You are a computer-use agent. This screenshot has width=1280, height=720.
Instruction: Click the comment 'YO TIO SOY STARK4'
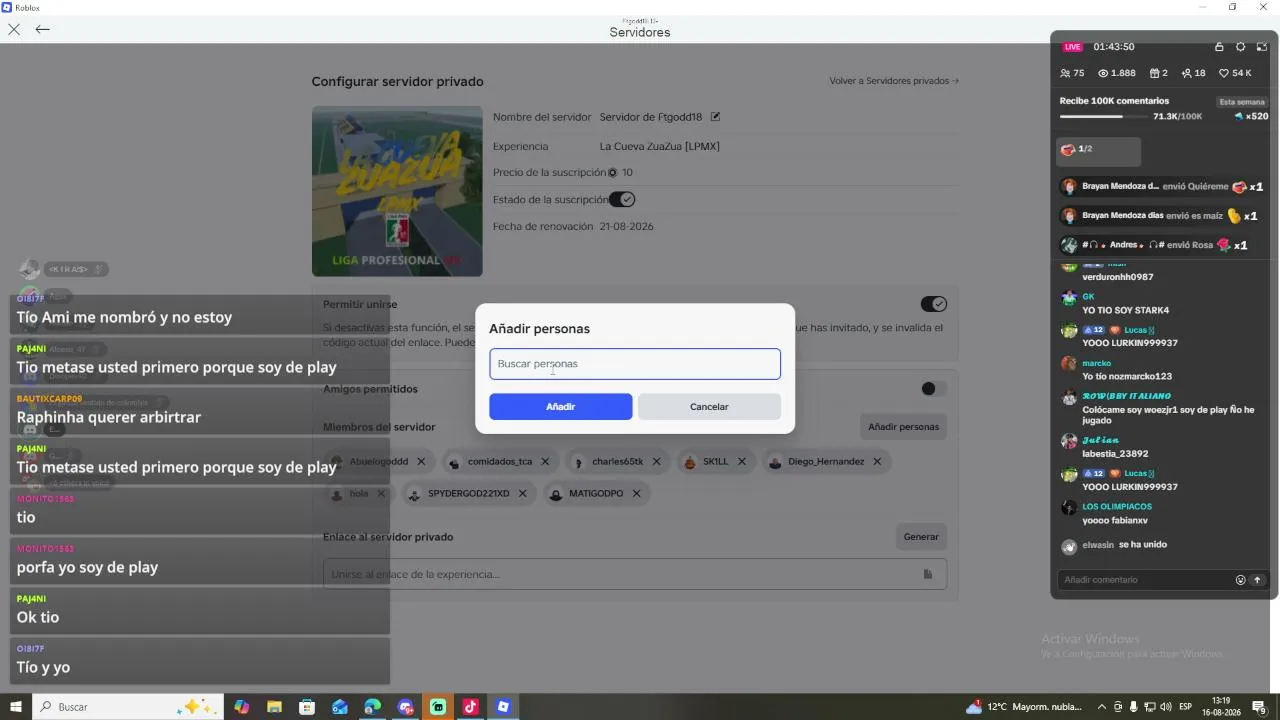click(x=1125, y=310)
